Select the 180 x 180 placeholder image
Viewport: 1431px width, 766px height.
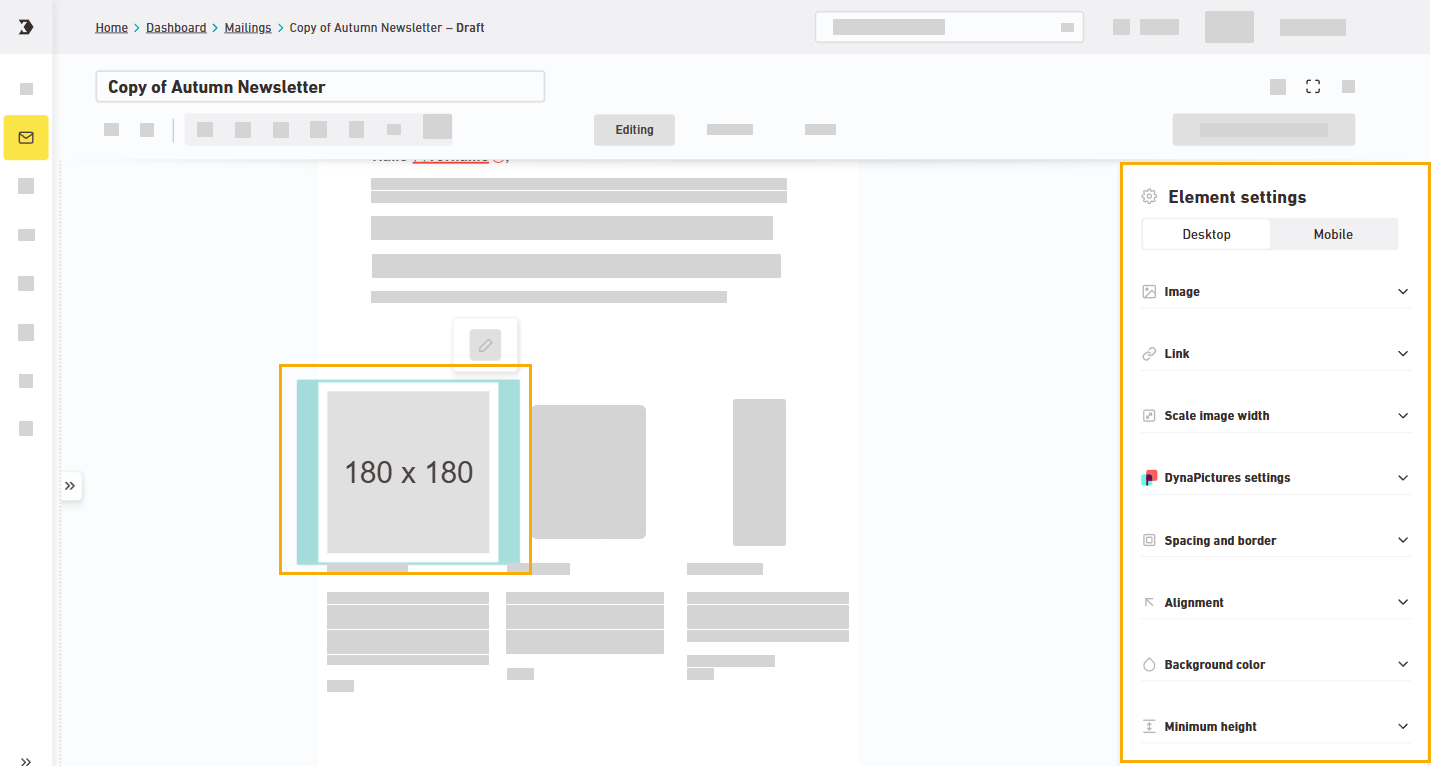(408, 472)
